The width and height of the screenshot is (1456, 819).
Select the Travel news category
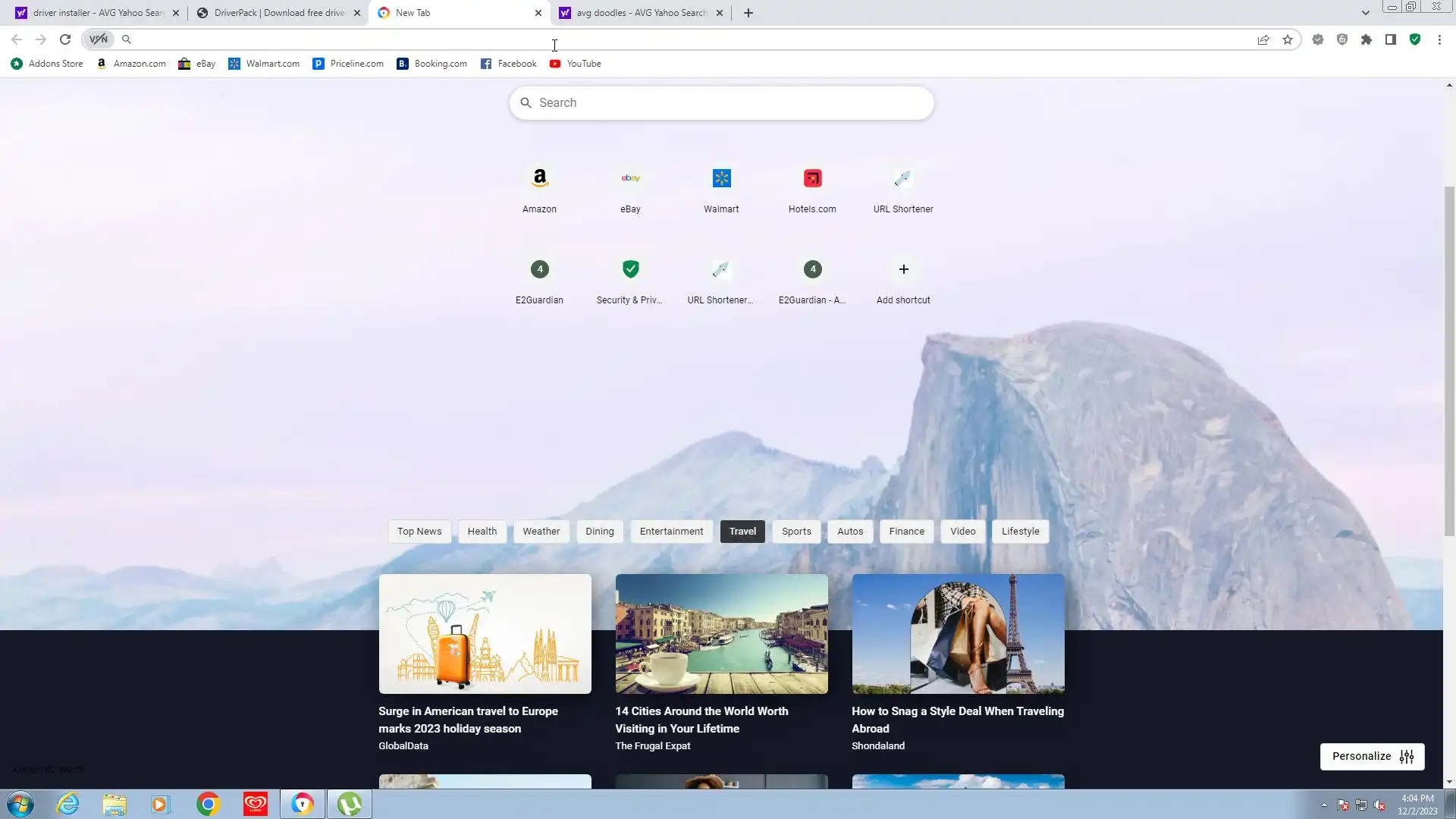[x=742, y=532]
